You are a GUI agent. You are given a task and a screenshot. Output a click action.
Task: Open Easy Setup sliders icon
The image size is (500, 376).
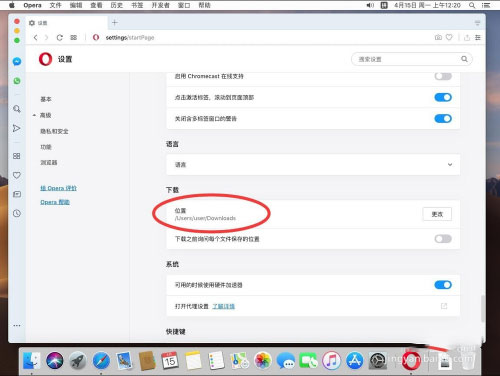coord(478,38)
